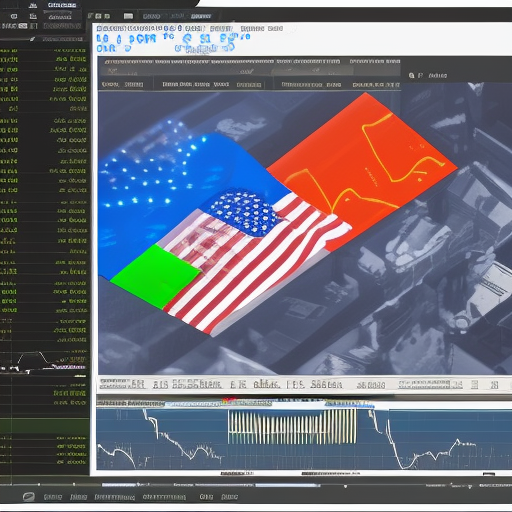Select the green highlighted row in the left panel
Image resolution: width=512 pixels, height=512 pixels.
coord(44,426)
